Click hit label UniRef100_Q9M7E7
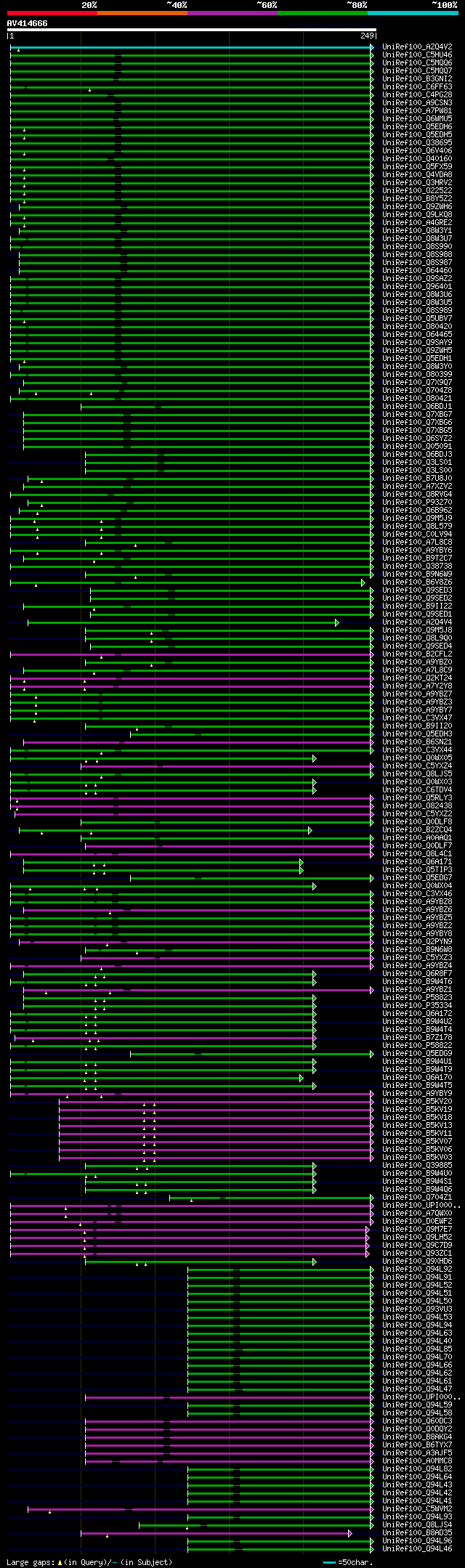The height and width of the screenshot is (1568, 465). [x=417, y=1230]
